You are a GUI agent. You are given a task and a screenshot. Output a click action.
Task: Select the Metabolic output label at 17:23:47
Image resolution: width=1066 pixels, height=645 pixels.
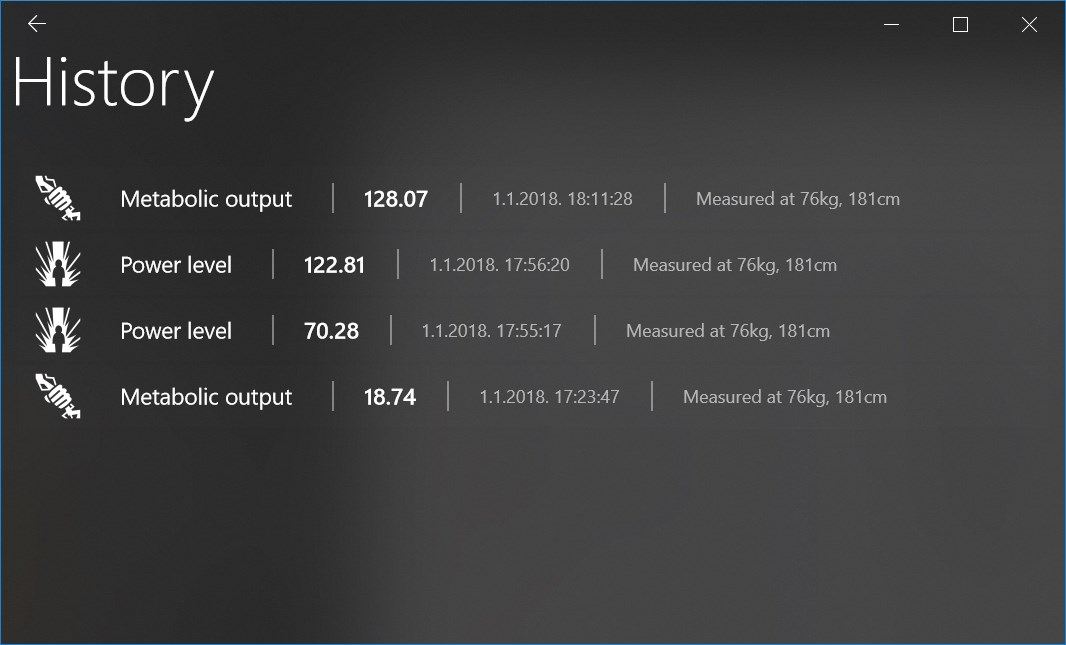tap(206, 397)
